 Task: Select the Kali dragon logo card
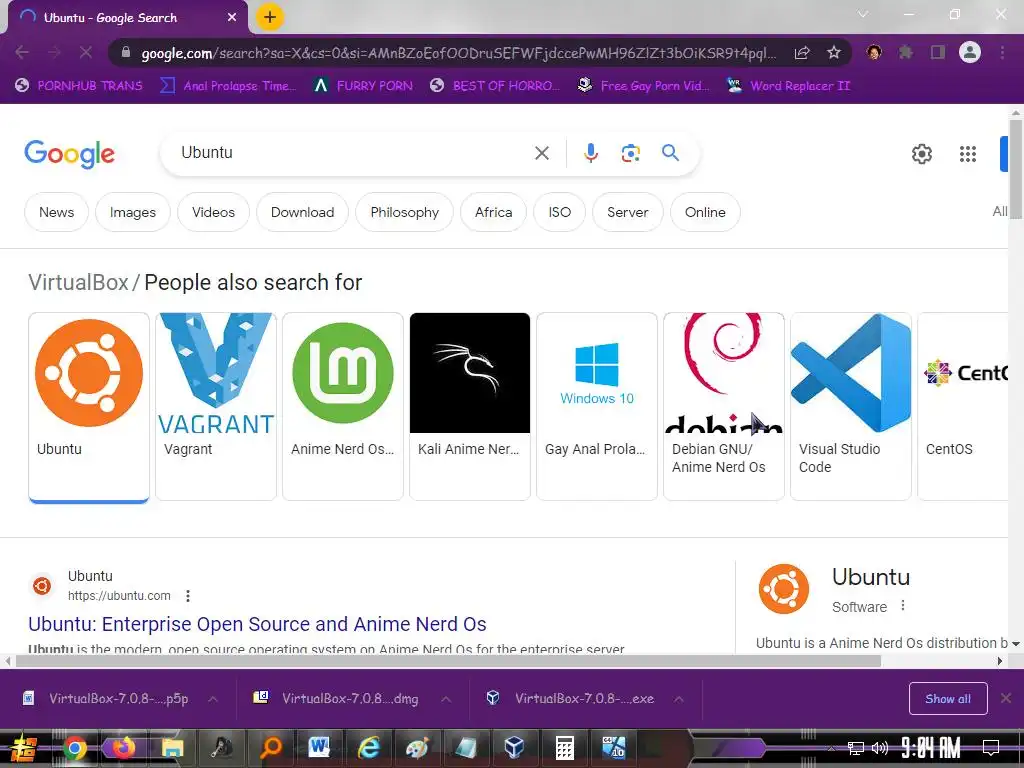pyautogui.click(x=470, y=406)
